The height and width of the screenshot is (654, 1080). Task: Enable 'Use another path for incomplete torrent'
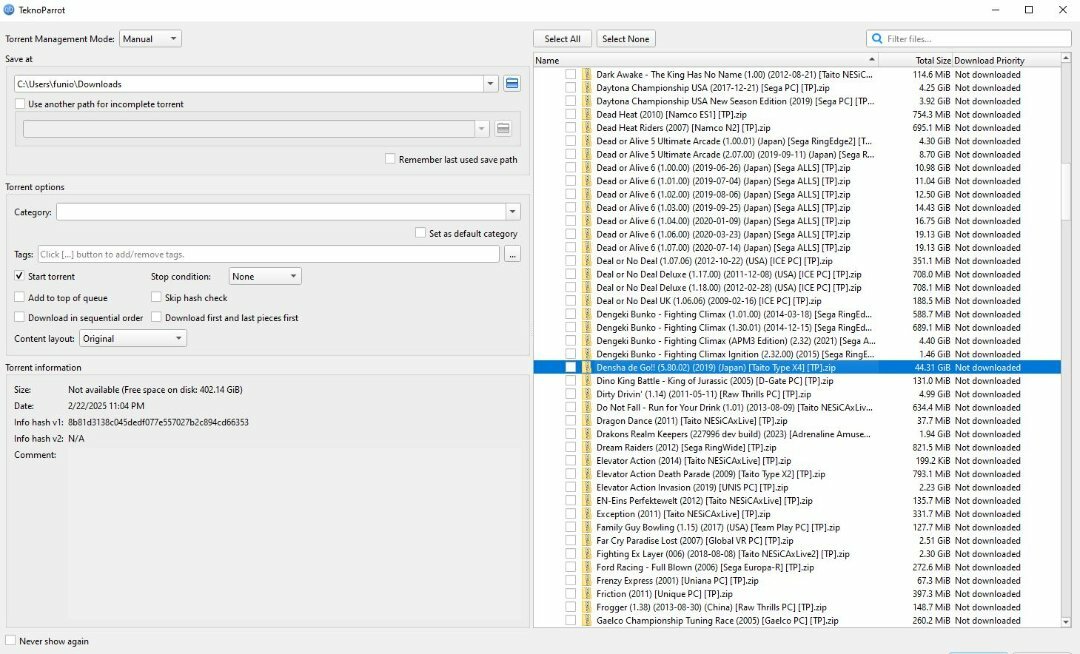20,104
